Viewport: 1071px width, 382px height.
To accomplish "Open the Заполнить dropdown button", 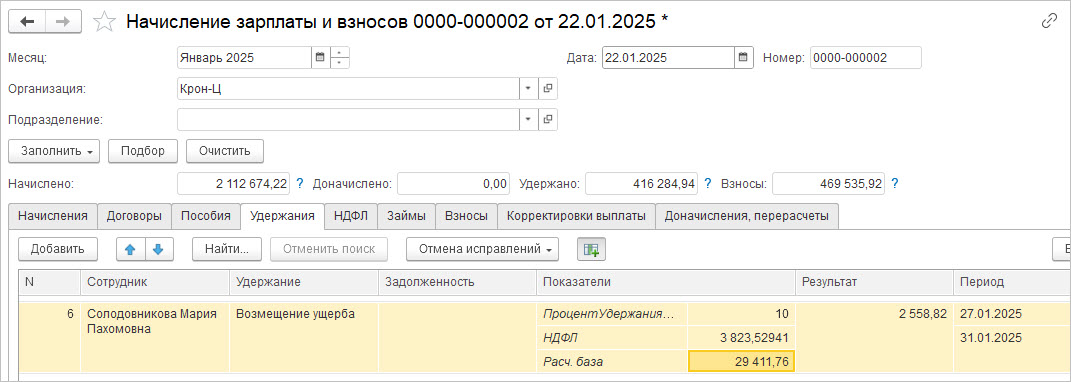I will pos(54,151).
